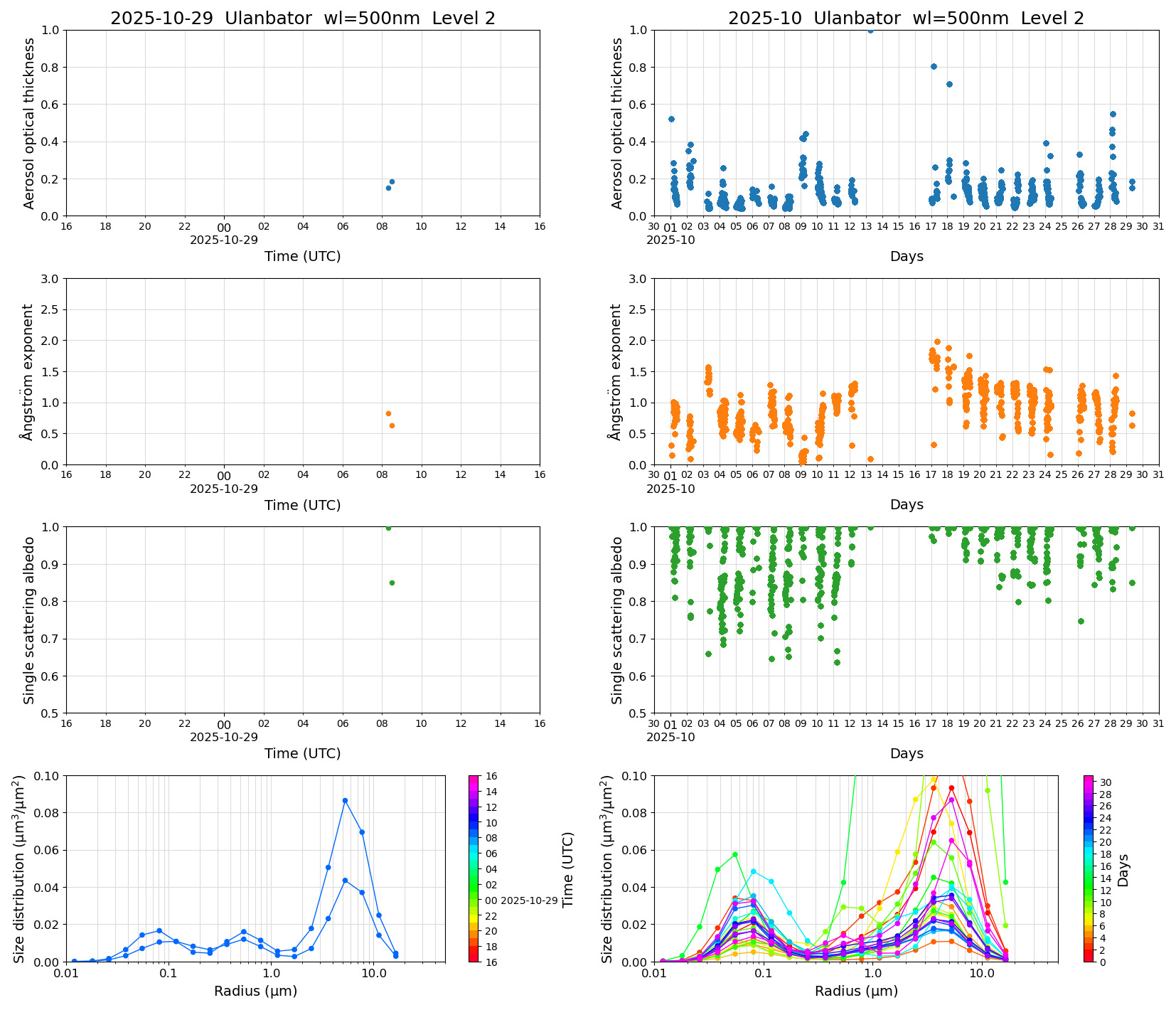This screenshot has height=1010, width=1176.
Task: Click the left title "2025-10-29 Ulanbator wl=500nm Level 2"
Action: point(302,18)
